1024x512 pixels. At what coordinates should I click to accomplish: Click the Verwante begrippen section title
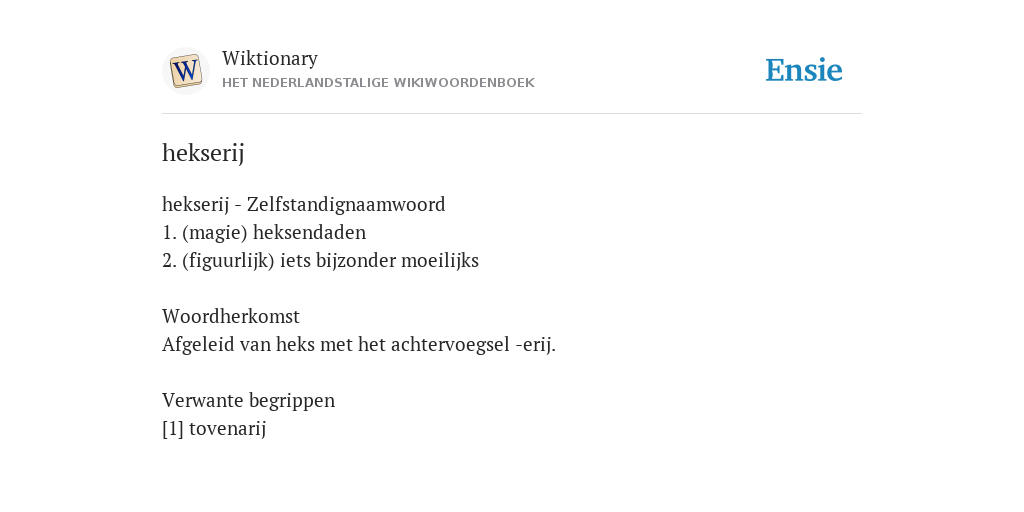pos(248,400)
